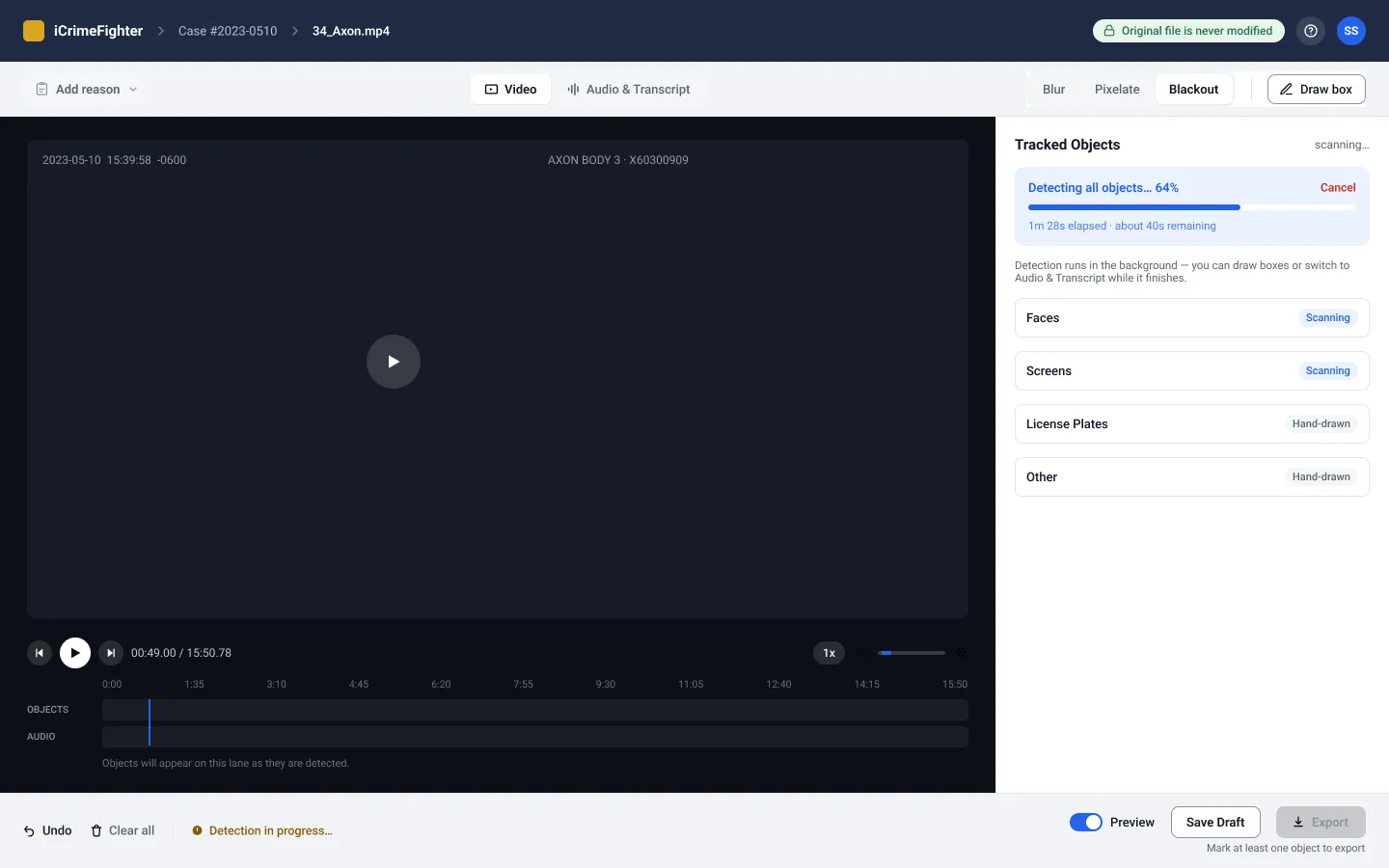Play the video from transport controls
1389x868 pixels.
tap(75, 653)
